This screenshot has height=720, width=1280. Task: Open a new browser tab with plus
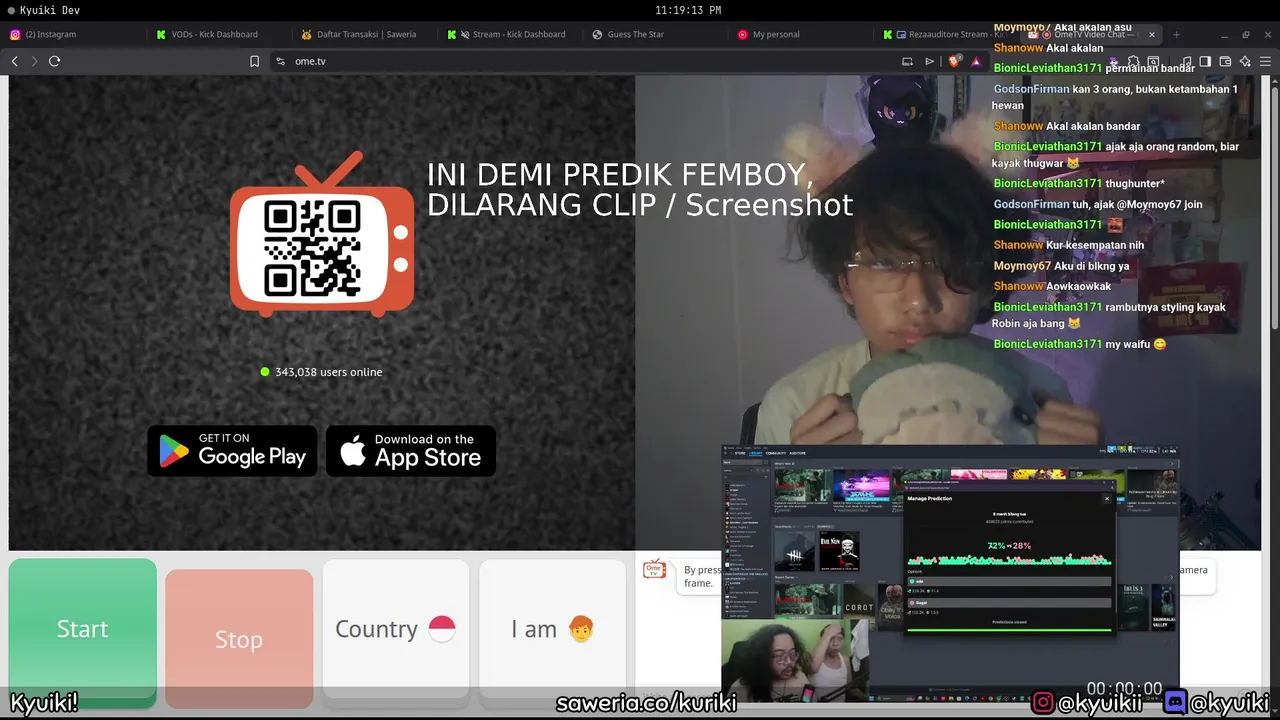tap(1176, 34)
